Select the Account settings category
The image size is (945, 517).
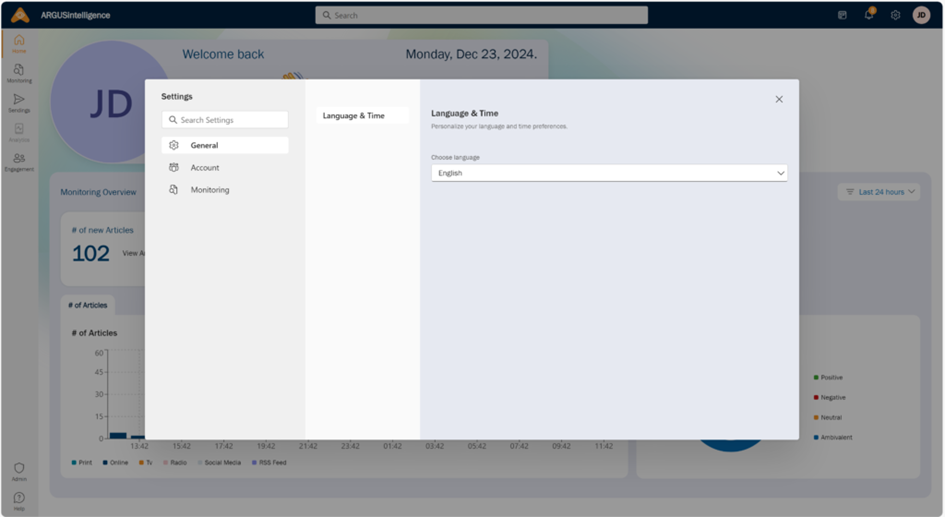click(205, 168)
